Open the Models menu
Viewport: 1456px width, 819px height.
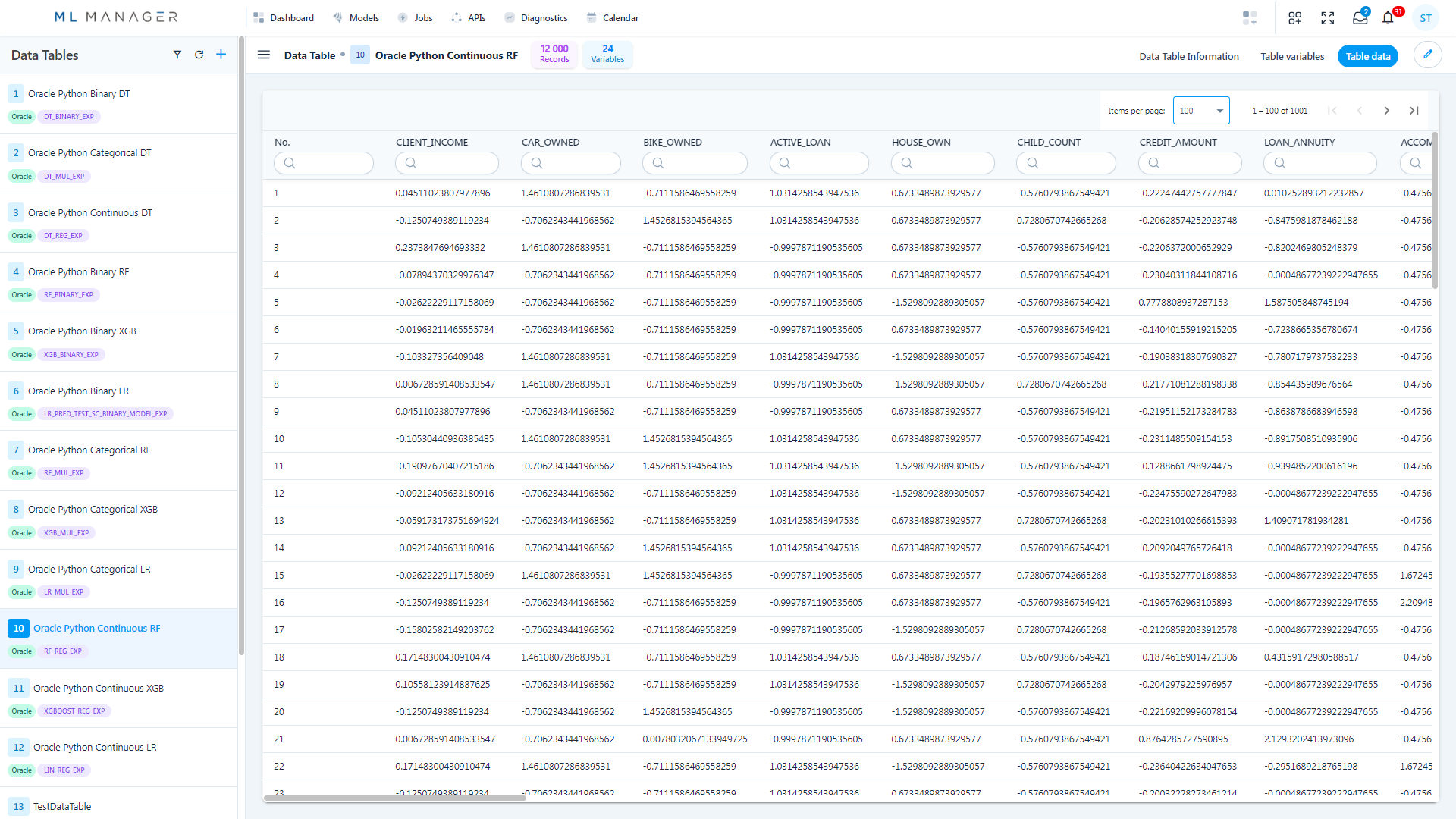tap(356, 17)
